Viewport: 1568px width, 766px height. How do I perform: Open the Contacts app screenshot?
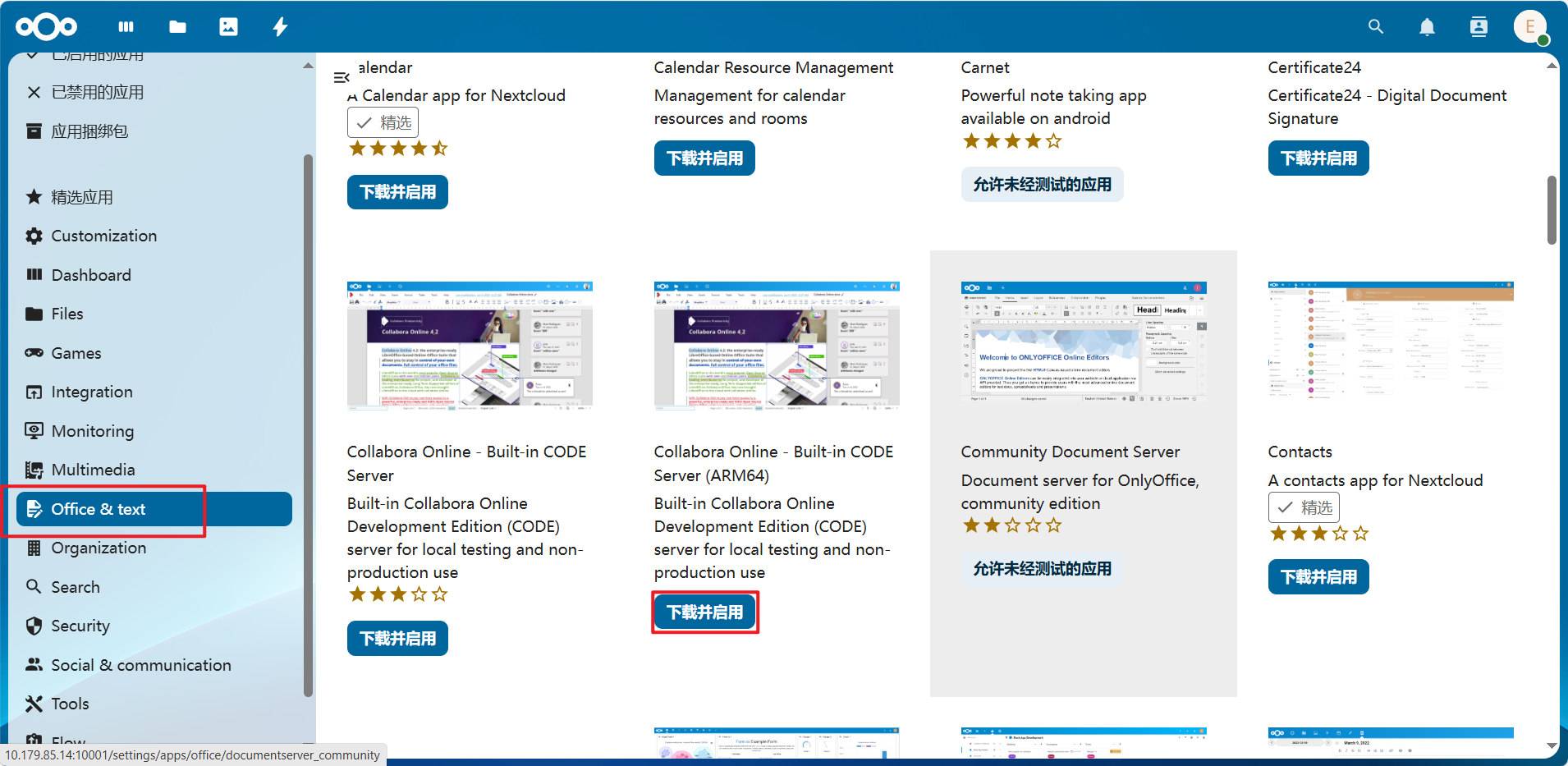point(1391,342)
